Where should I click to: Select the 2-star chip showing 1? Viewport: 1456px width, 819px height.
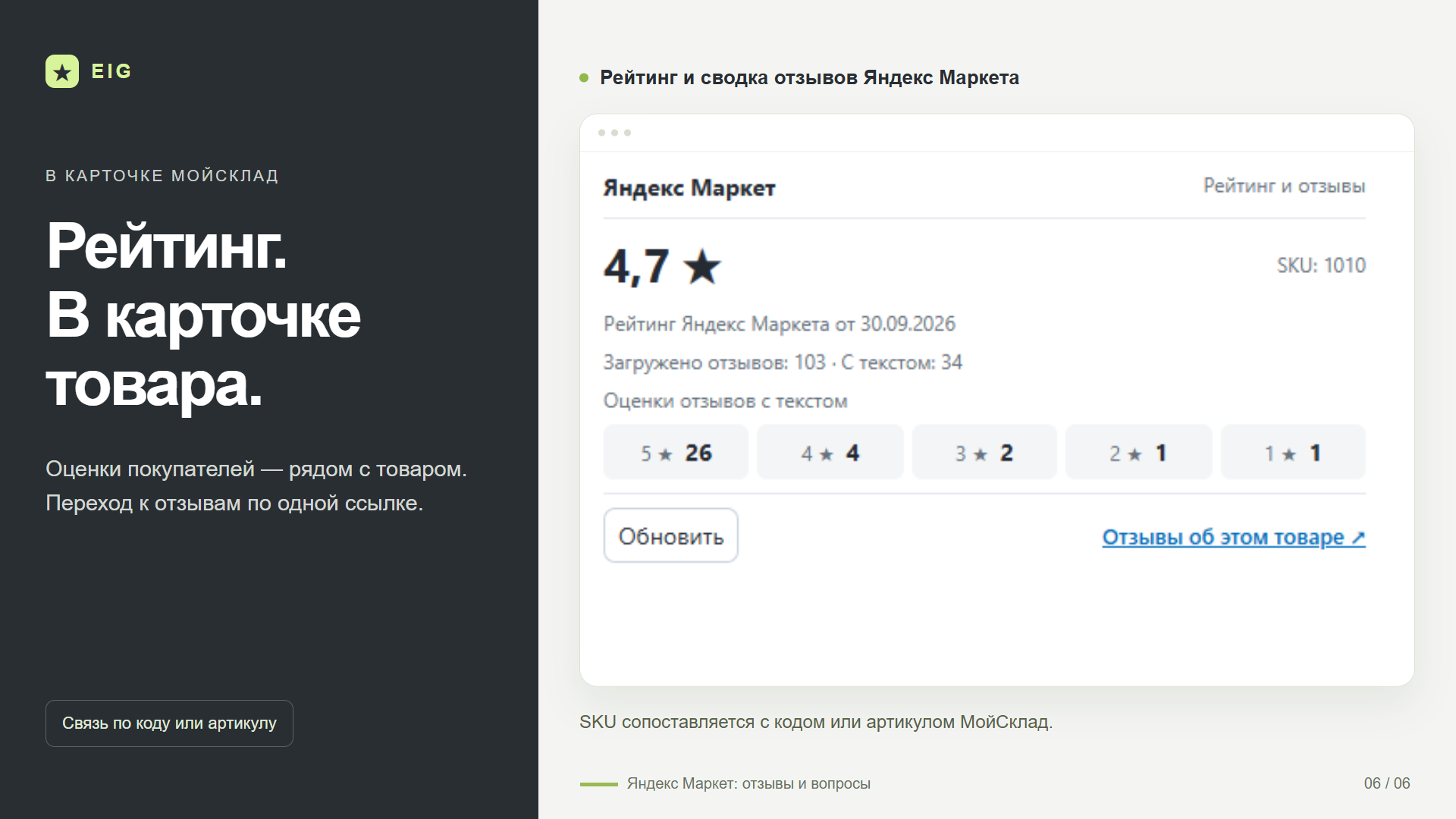pos(1139,453)
